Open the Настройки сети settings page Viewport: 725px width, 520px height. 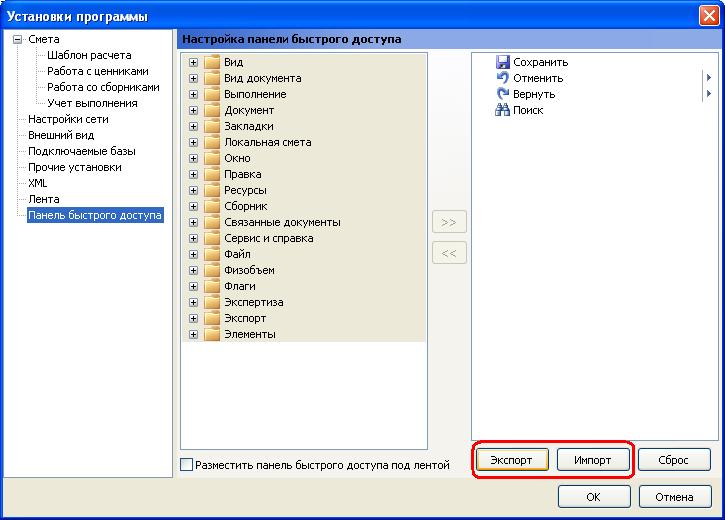click(x=68, y=119)
